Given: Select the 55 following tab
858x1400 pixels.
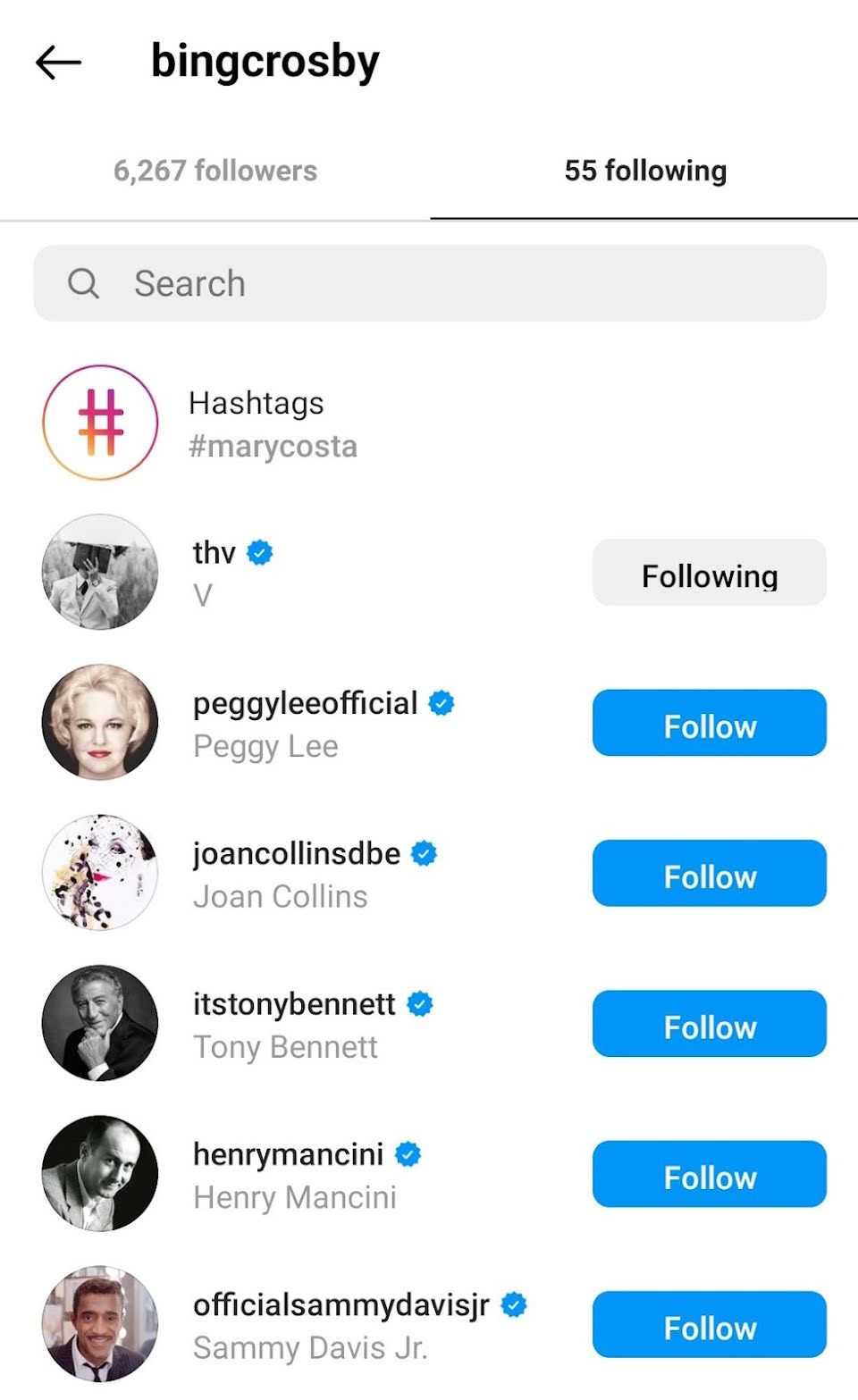Looking at the screenshot, I should tap(644, 171).
